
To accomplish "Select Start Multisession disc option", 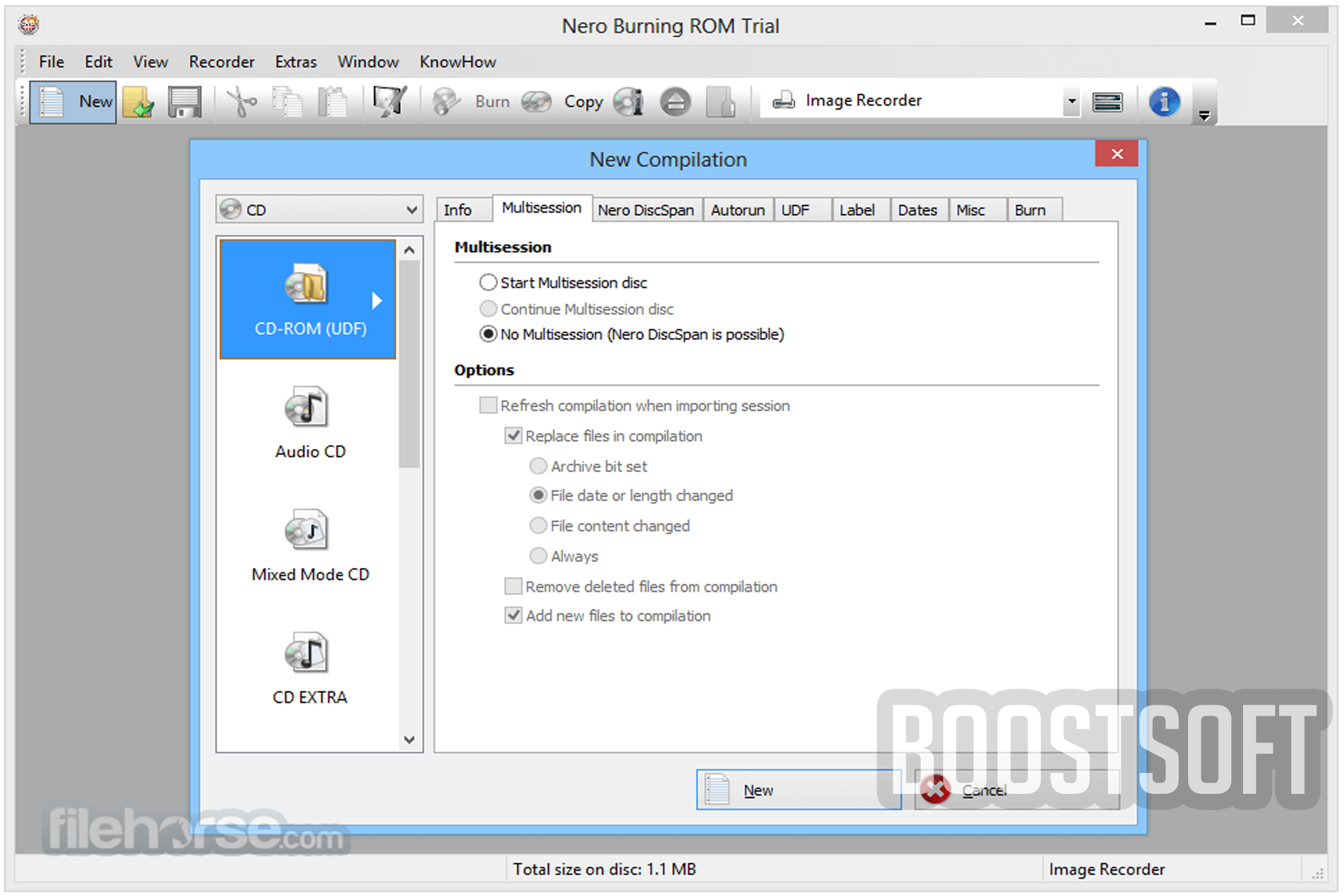I will tap(563, 283).
